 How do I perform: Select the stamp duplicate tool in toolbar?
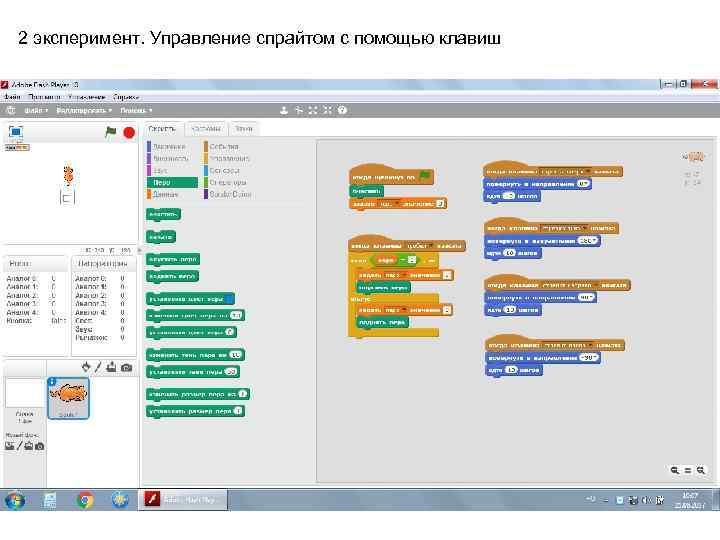284,110
